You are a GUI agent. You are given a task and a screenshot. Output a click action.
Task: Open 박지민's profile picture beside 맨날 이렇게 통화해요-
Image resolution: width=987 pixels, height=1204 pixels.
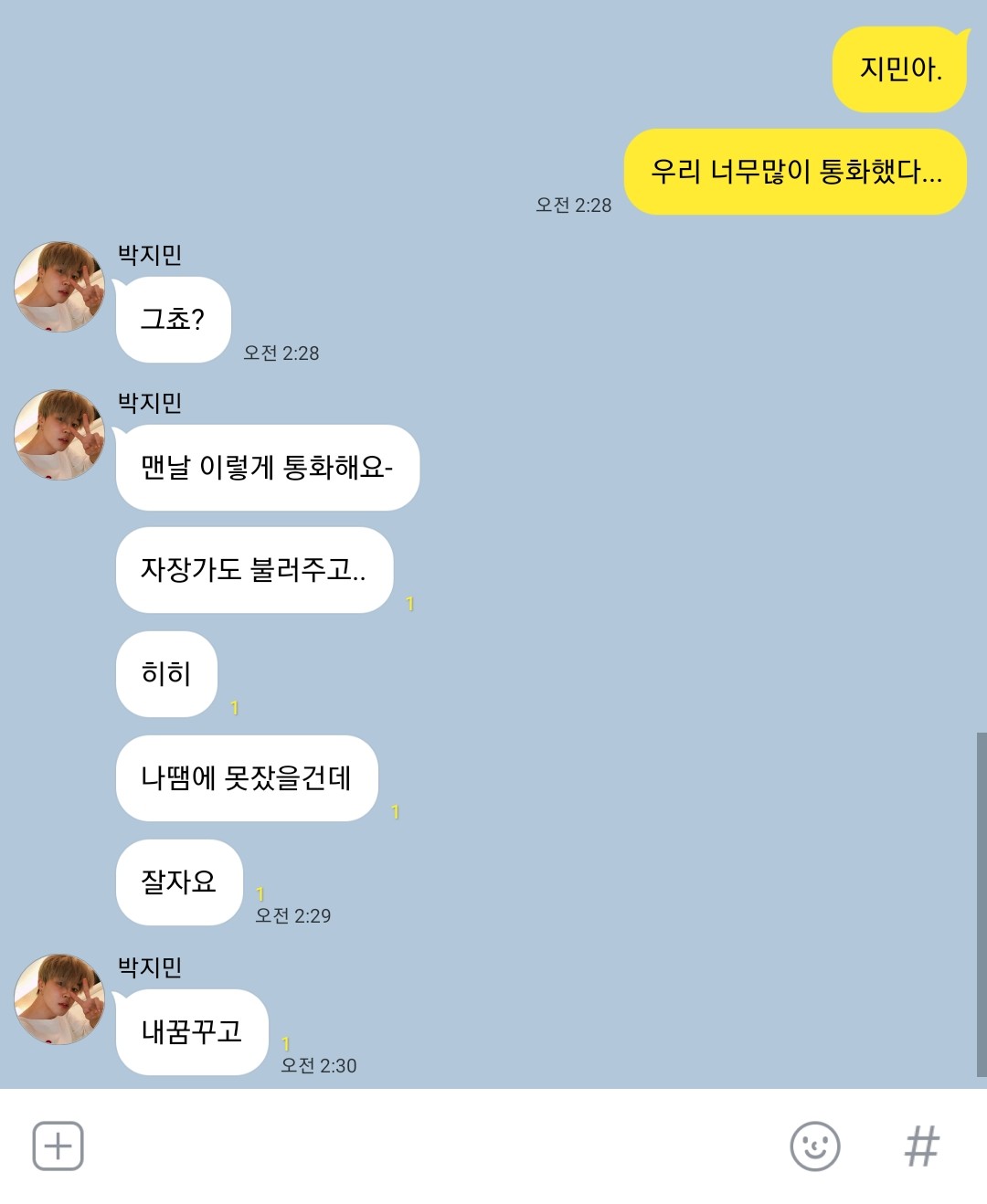[59, 435]
